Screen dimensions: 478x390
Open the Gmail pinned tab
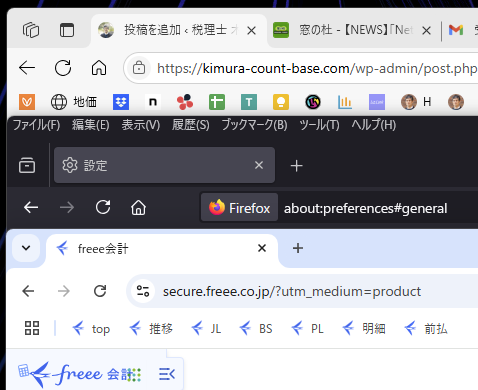pos(456,30)
